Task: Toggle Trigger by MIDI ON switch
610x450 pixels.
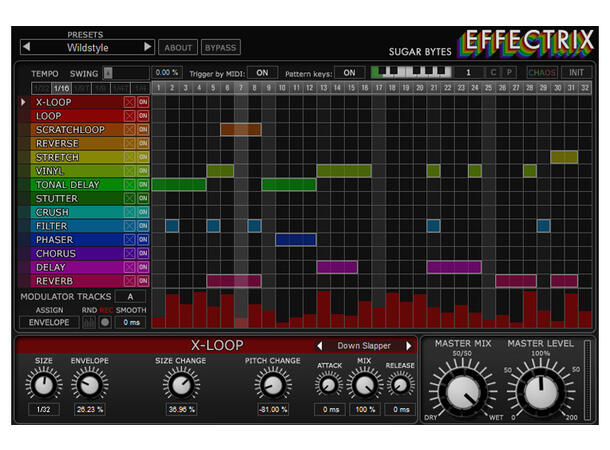Action: point(262,73)
